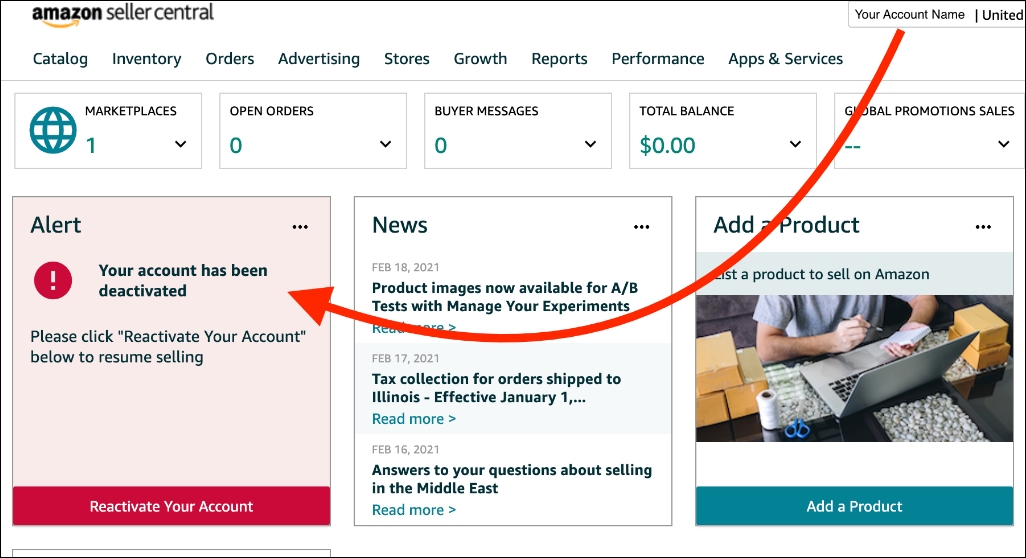Screen dimensions: 1026x558
Task: Expand Global Promotions Sales chevron
Action: pyautogui.click(x=1004, y=145)
